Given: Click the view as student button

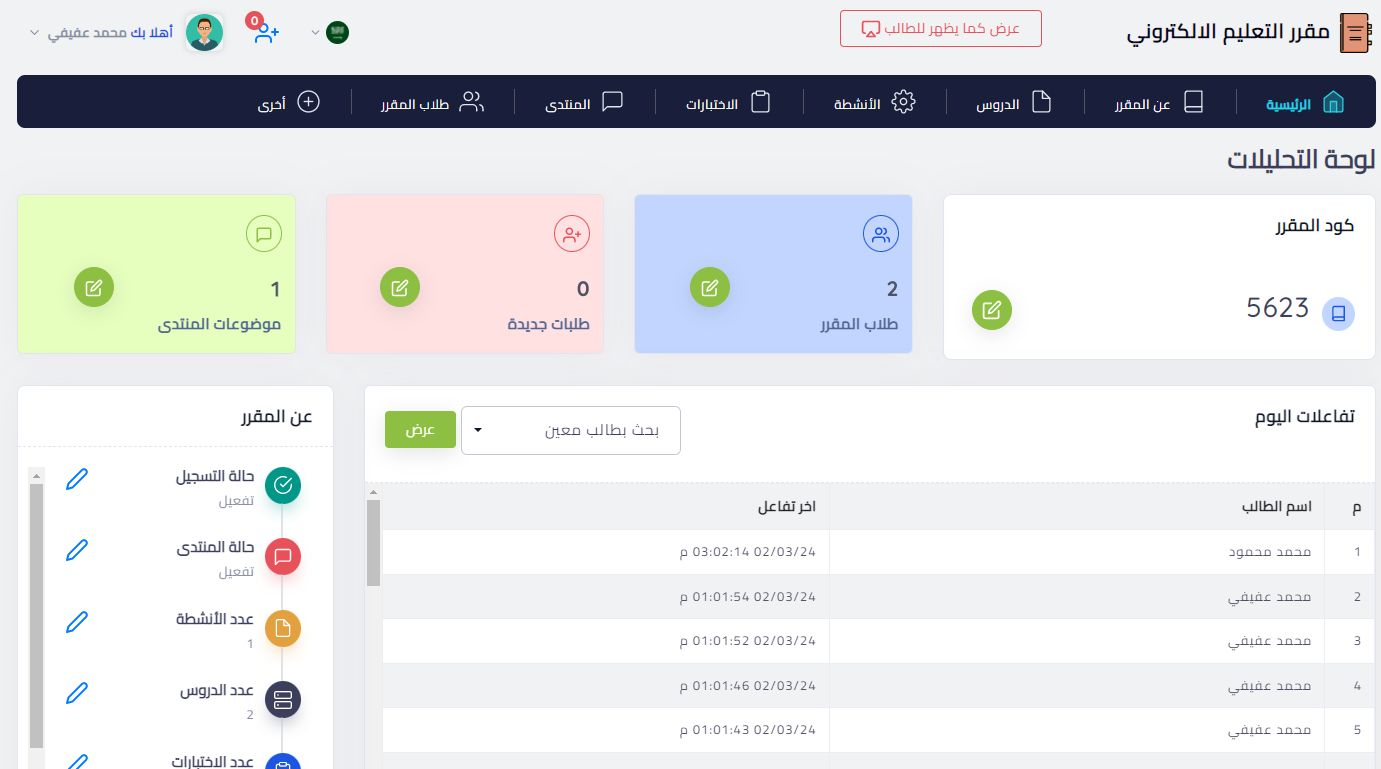Looking at the screenshot, I should pyautogui.click(x=940, y=28).
